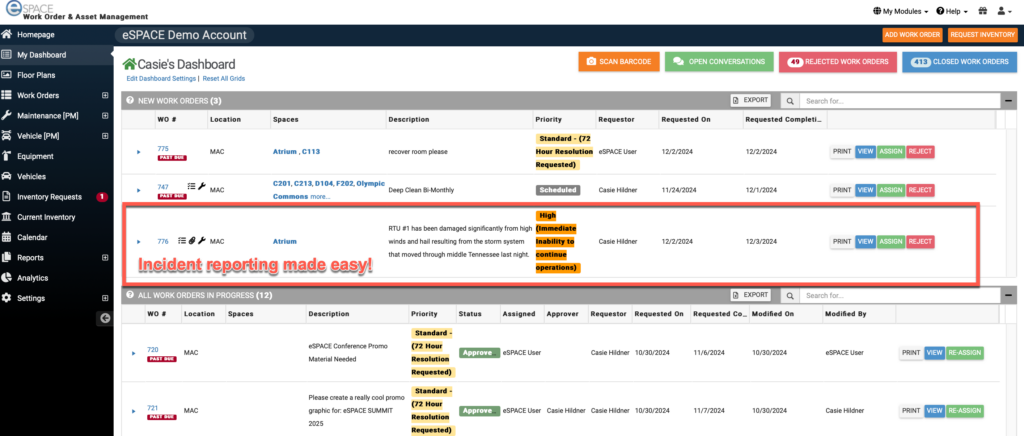Click the wrench icon on WO 776

point(202,241)
